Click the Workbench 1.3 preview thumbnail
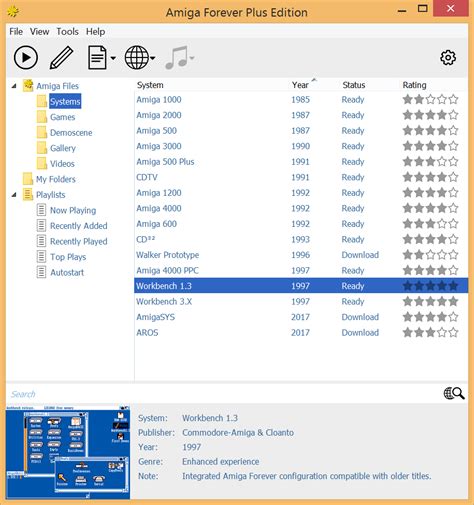474x505 pixels. [x=68, y=452]
